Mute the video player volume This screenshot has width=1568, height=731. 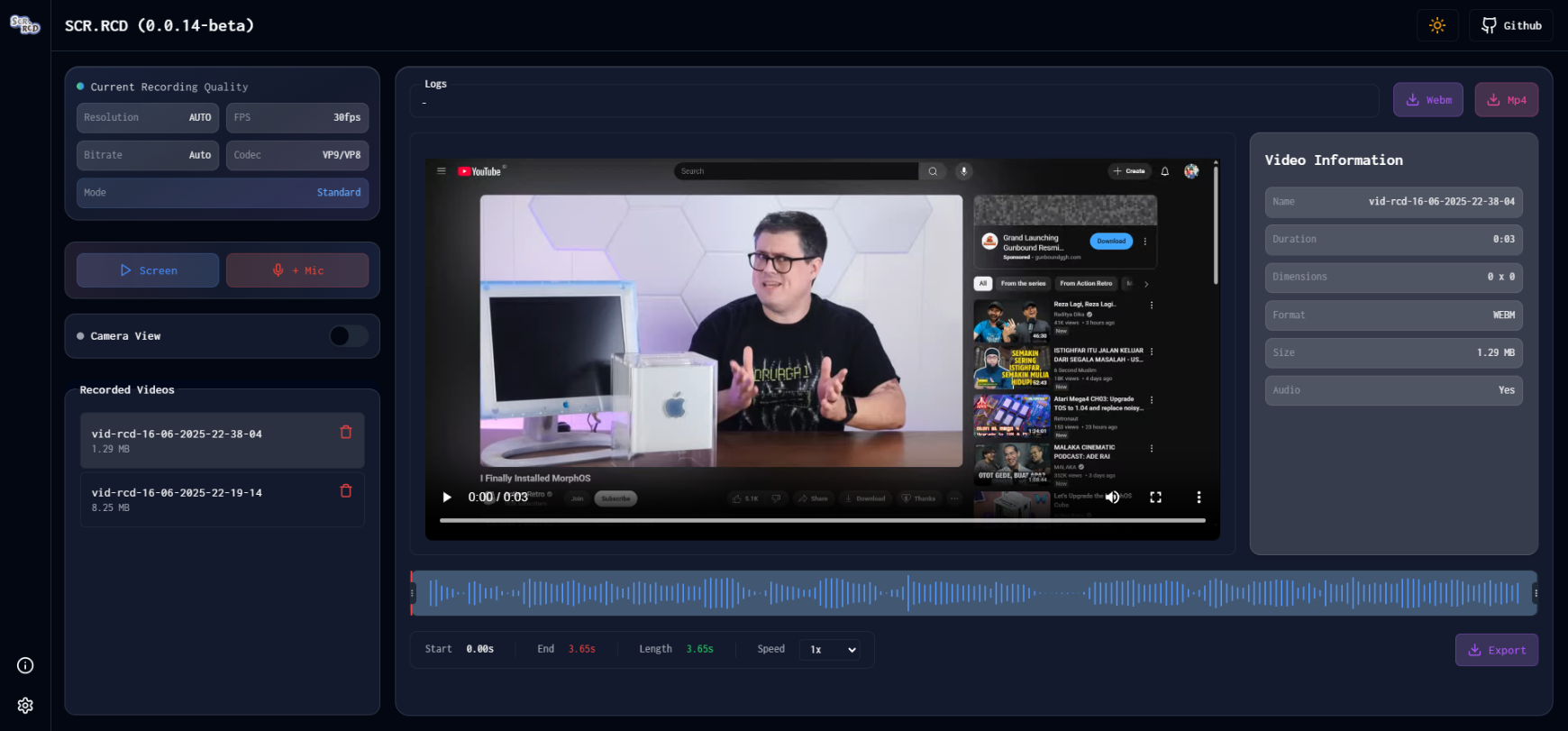[x=1113, y=497]
